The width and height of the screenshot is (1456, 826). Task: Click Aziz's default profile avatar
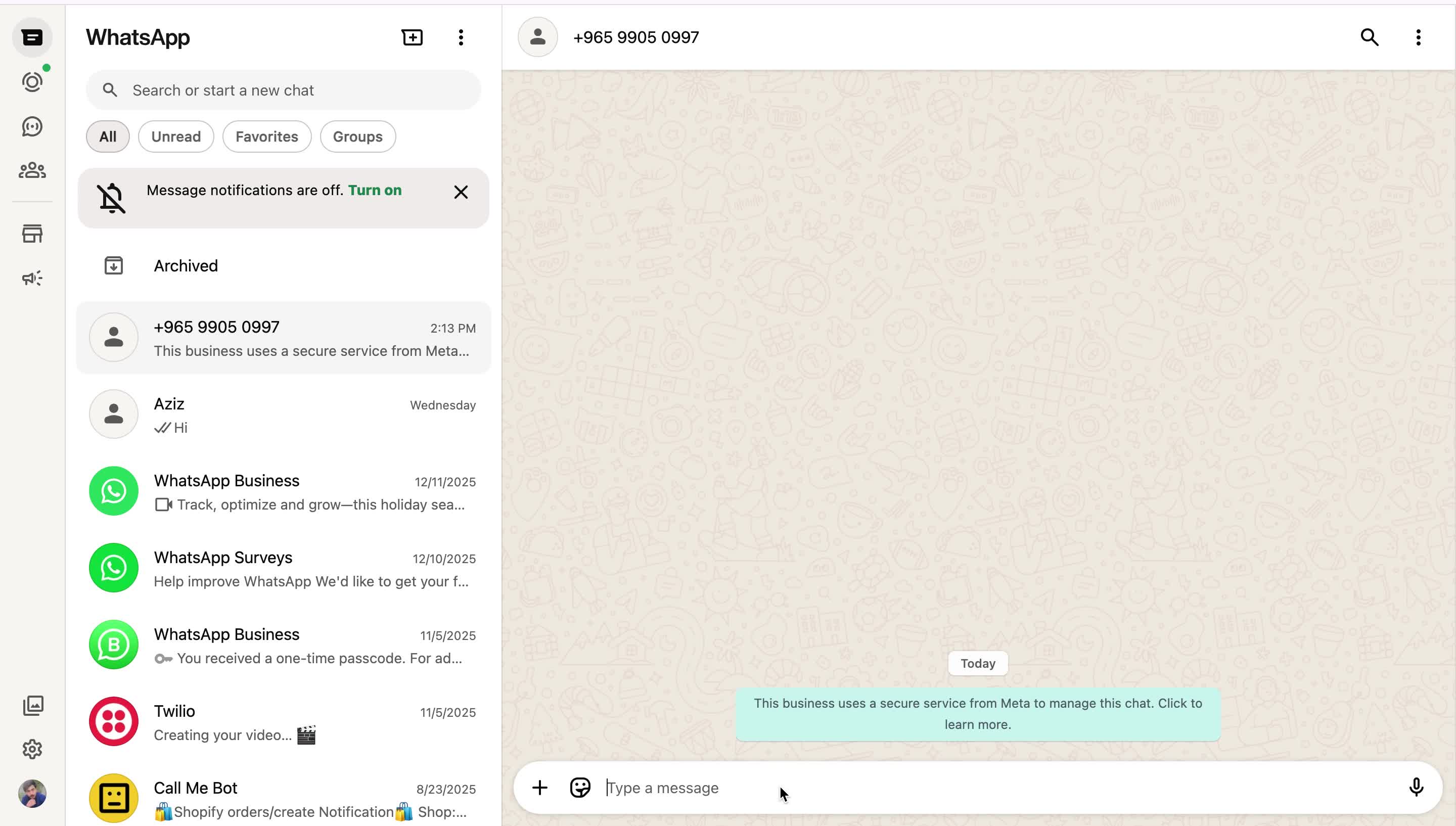[x=113, y=414]
